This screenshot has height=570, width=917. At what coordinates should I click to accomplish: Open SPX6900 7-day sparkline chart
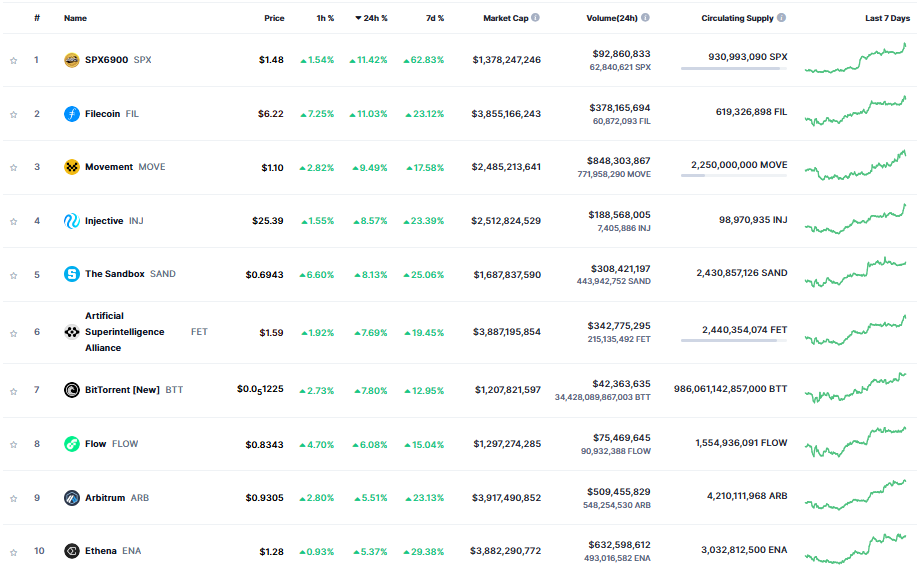point(856,58)
